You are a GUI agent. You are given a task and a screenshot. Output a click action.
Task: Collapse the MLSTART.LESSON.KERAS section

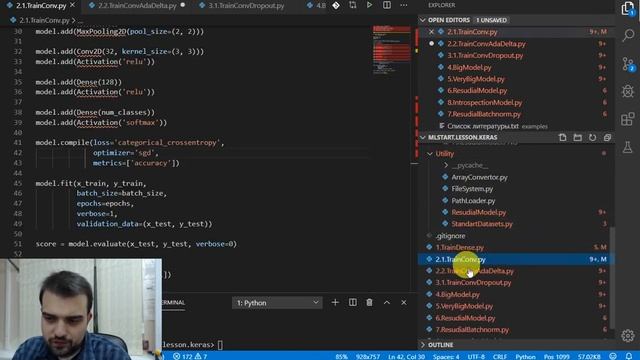click(423, 138)
